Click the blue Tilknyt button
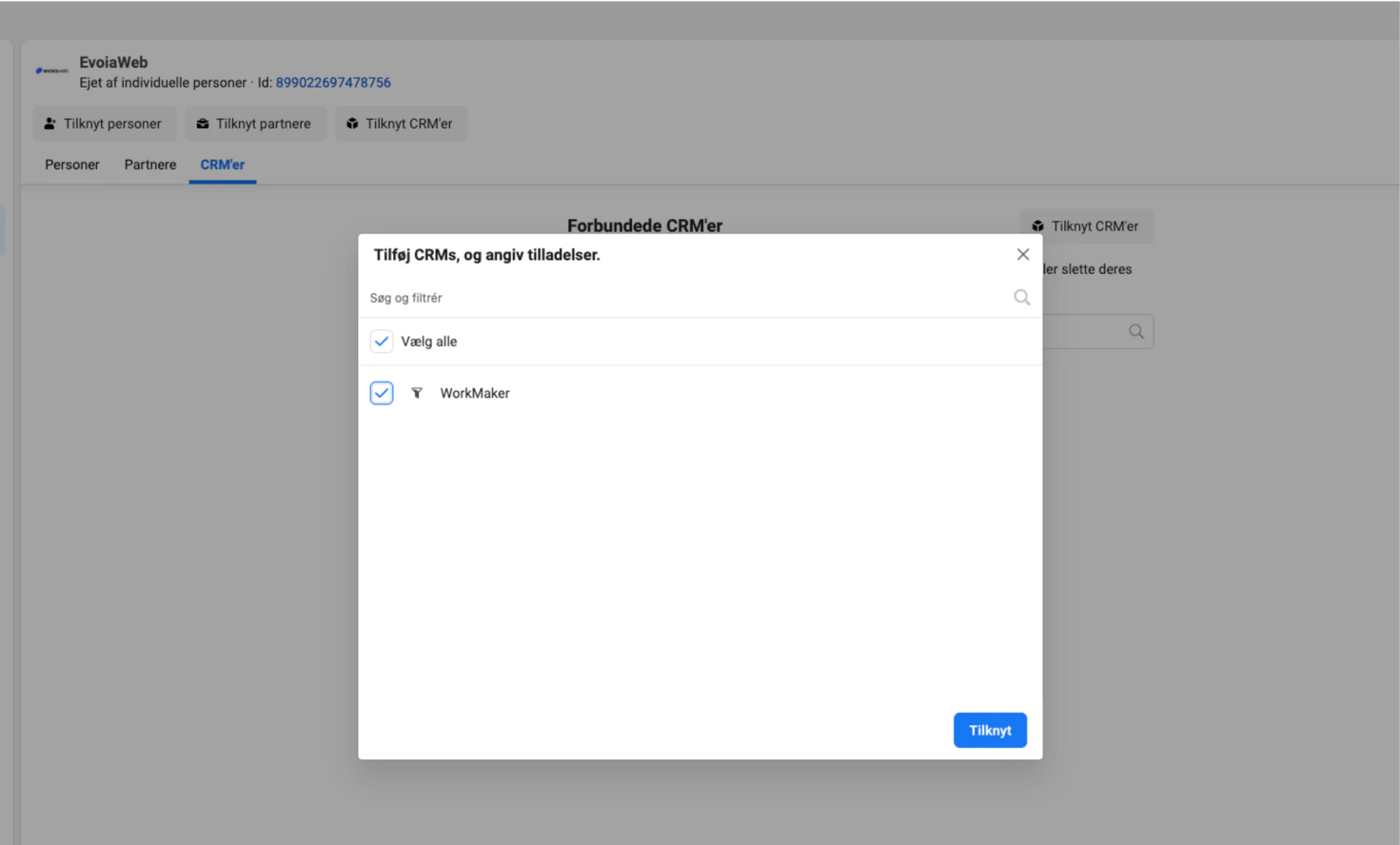Viewport: 1400px width, 845px height. coord(990,730)
